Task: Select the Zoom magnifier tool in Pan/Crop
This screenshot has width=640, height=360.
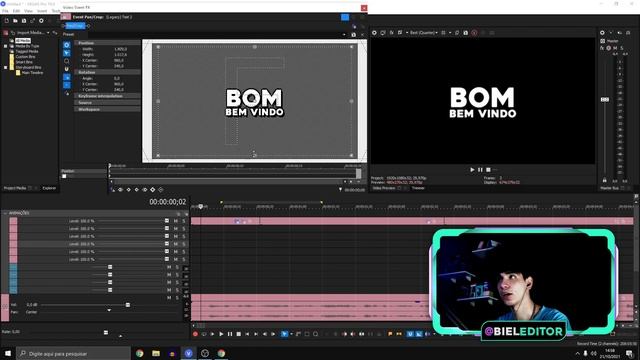Action: (67, 61)
